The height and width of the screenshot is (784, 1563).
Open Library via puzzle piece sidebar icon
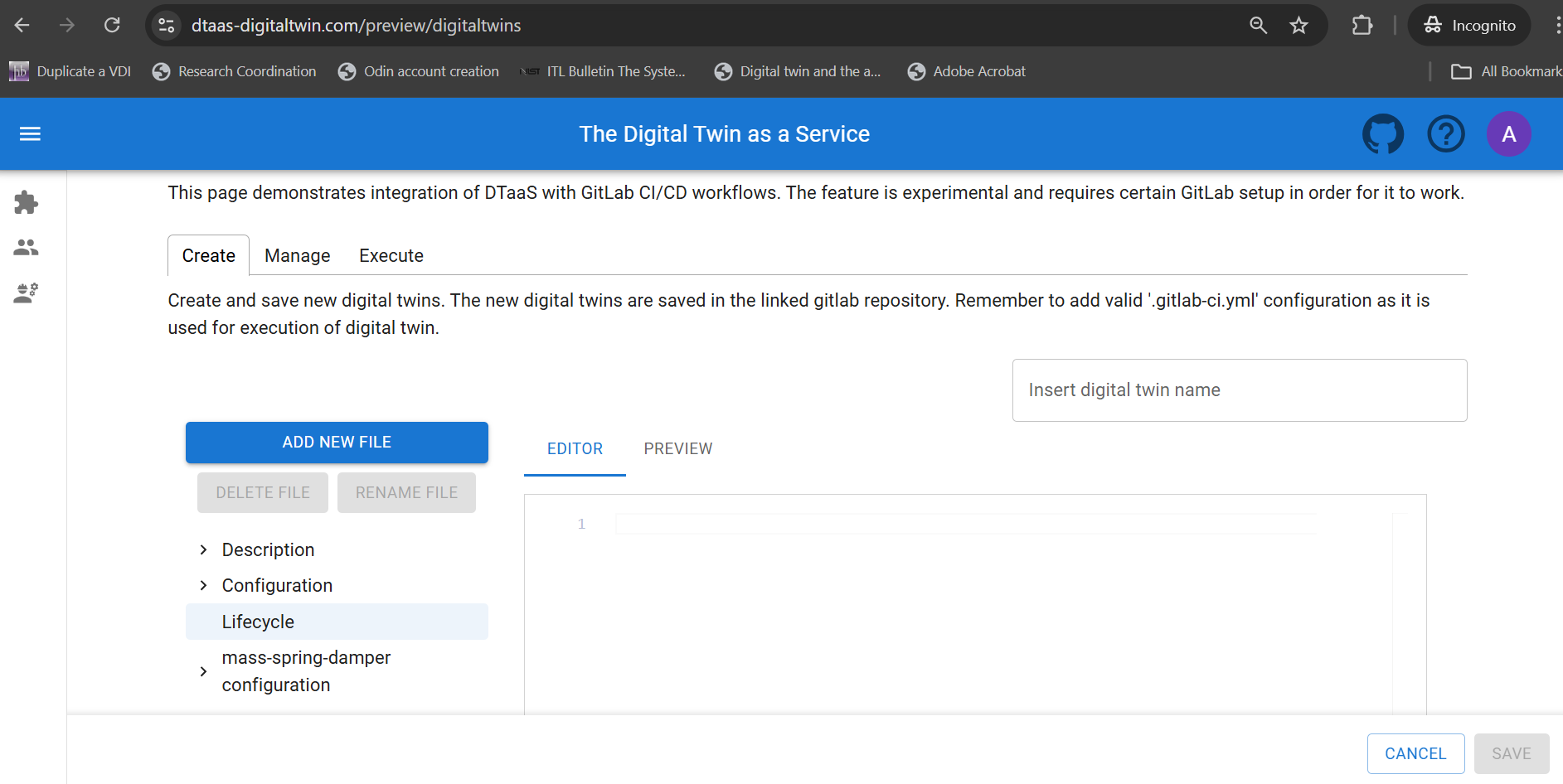point(27,203)
